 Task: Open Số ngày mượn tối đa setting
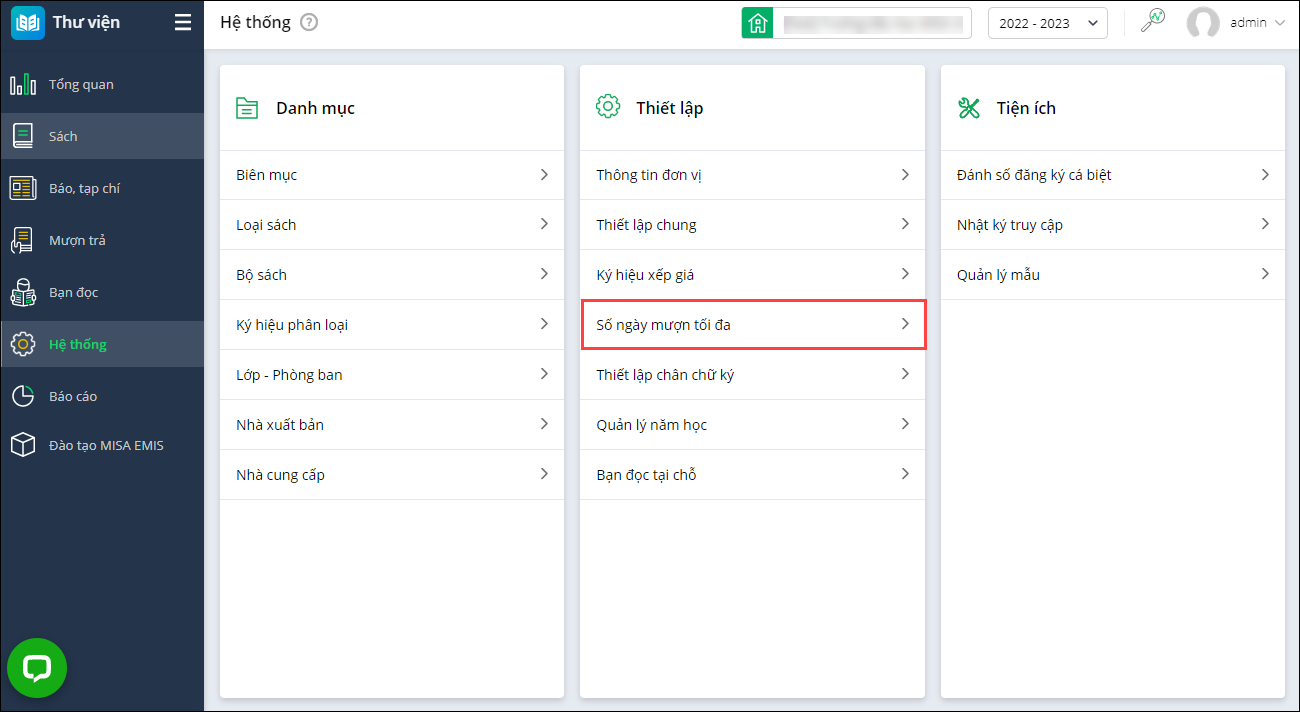[x=752, y=325]
